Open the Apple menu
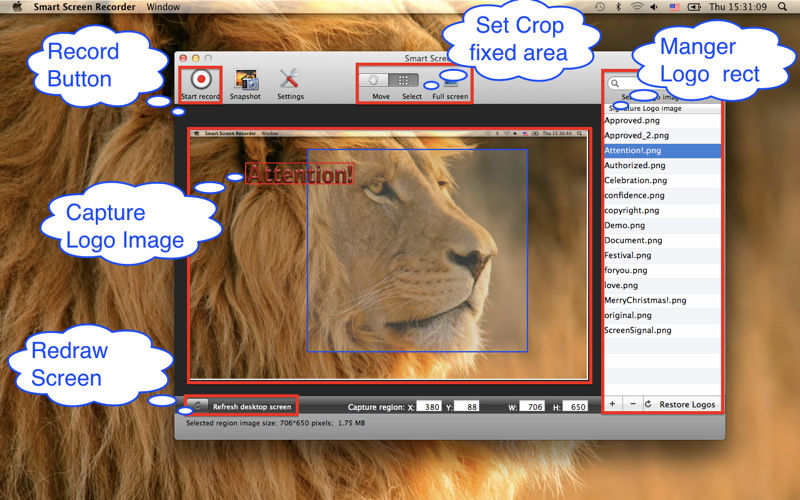This screenshot has width=800, height=500. [x=16, y=6]
